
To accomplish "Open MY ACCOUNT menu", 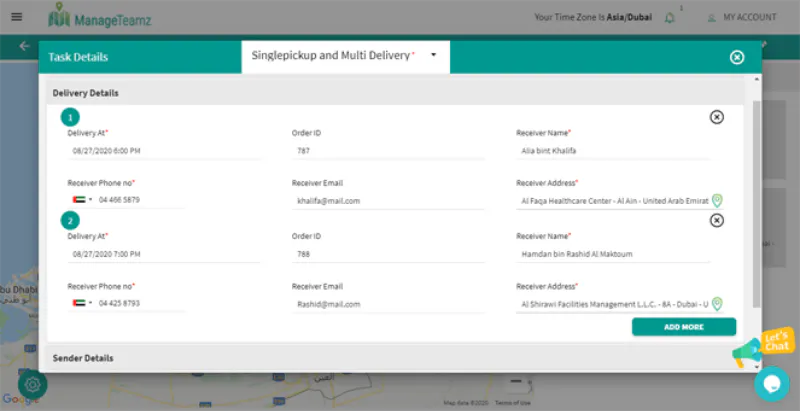I will tap(743, 17).
